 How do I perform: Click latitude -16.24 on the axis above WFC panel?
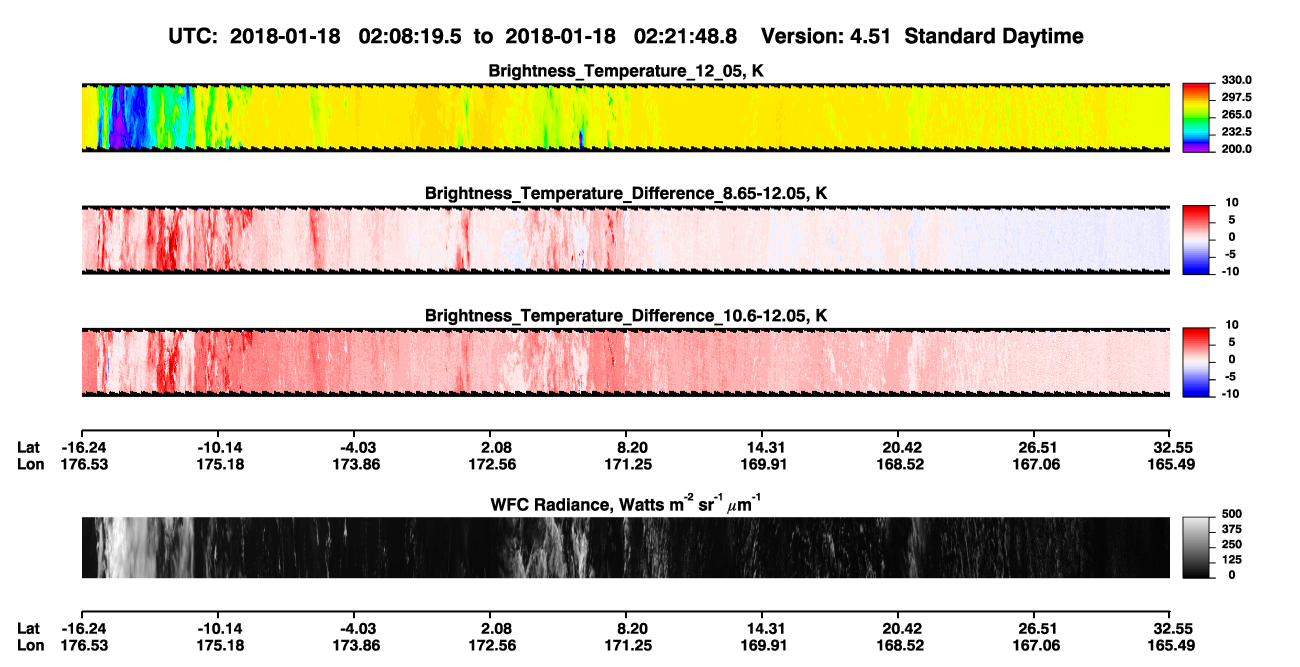82,448
